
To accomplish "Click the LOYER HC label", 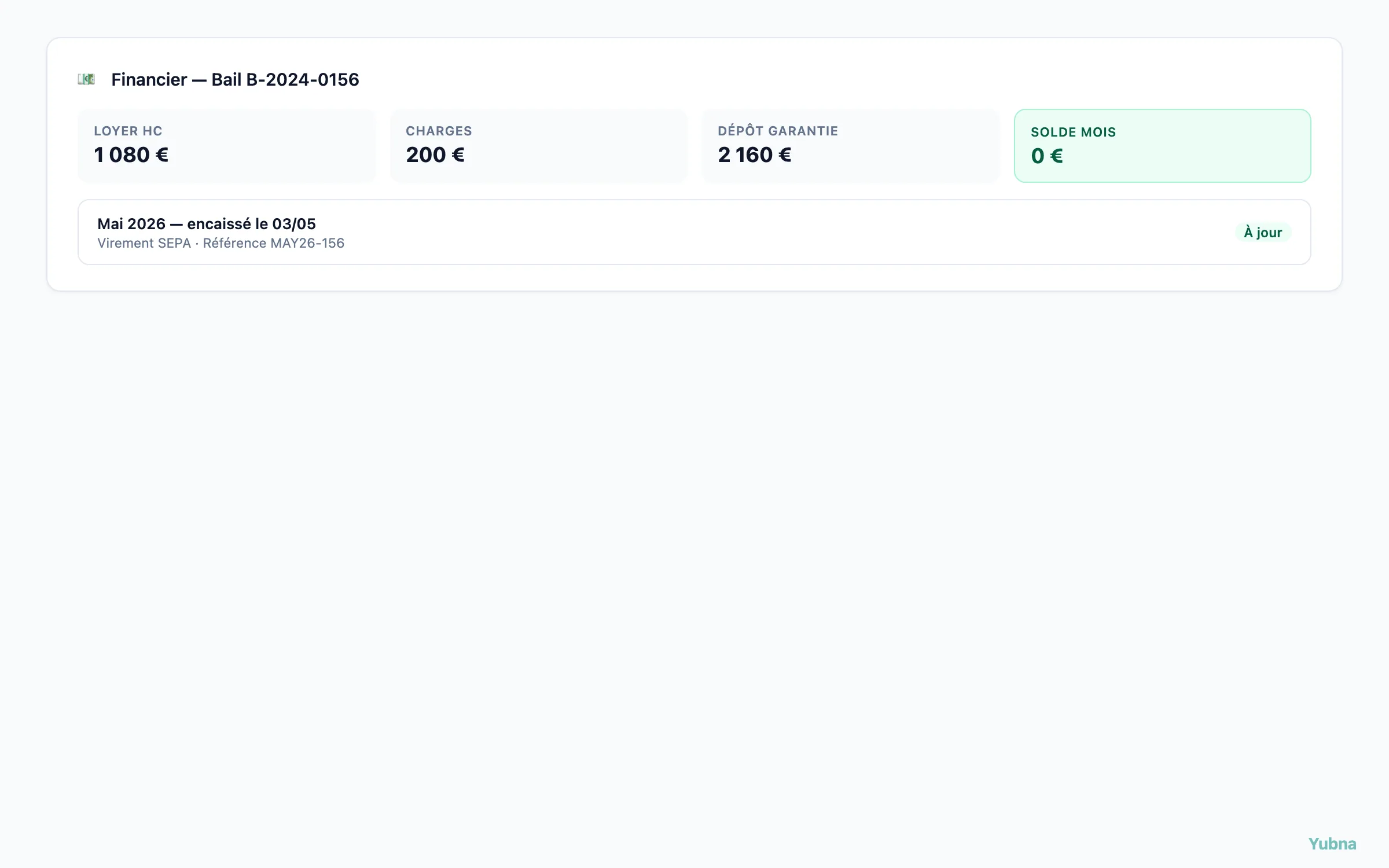I will pos(128,131).
